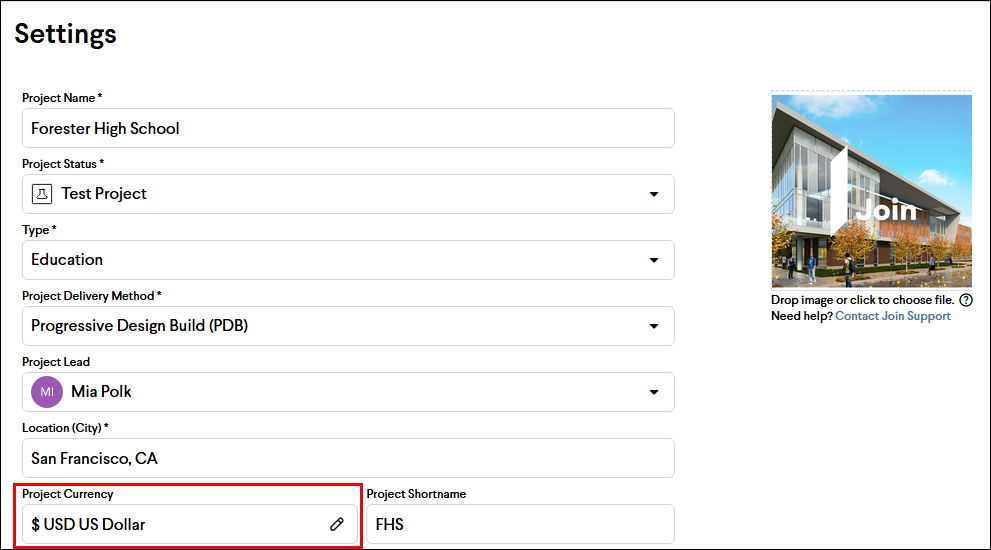Click the "Education" type value
The height and width of the screenshot is (550, 991).
tap(67, 260)
